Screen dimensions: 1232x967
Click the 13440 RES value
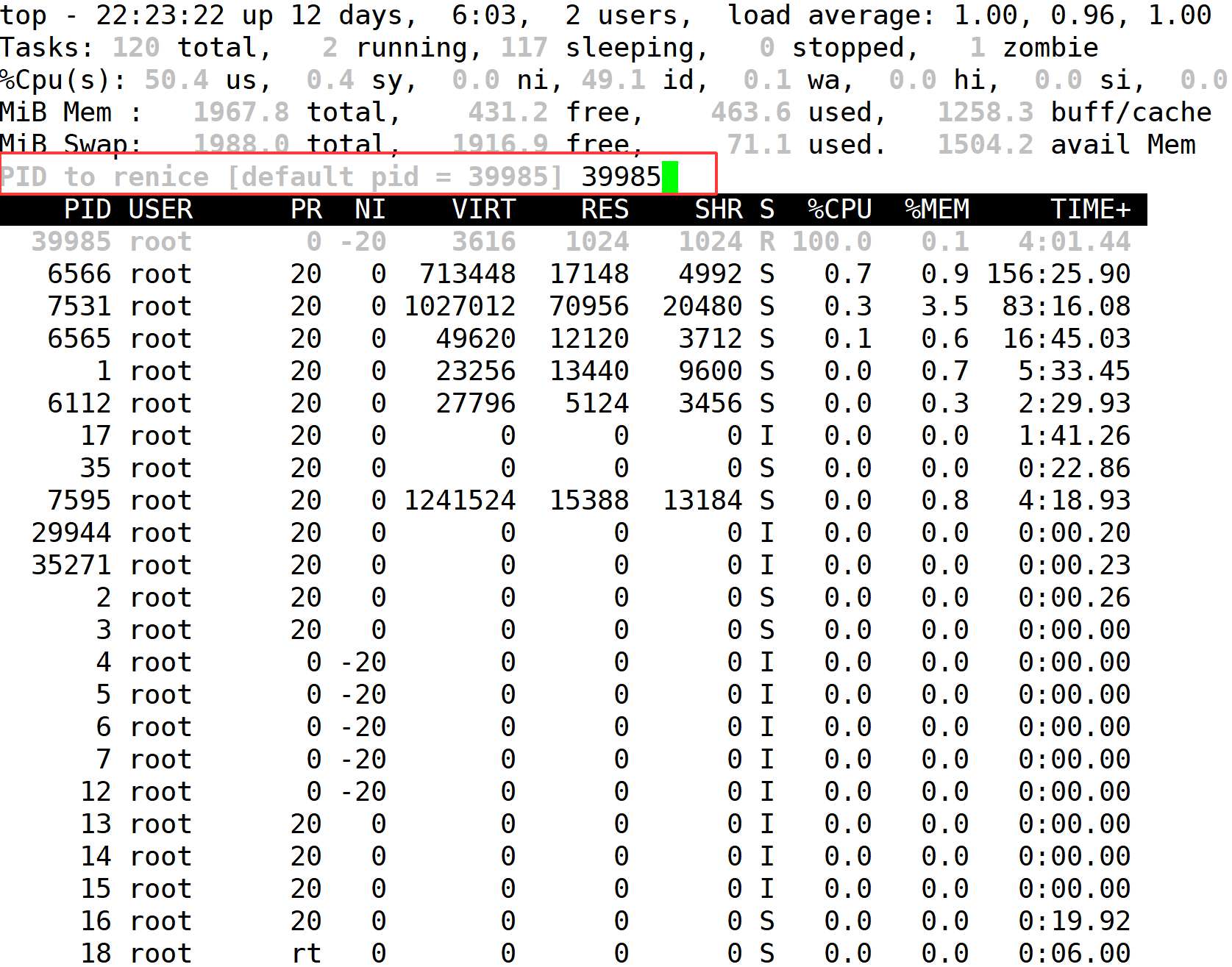[588, 371]
